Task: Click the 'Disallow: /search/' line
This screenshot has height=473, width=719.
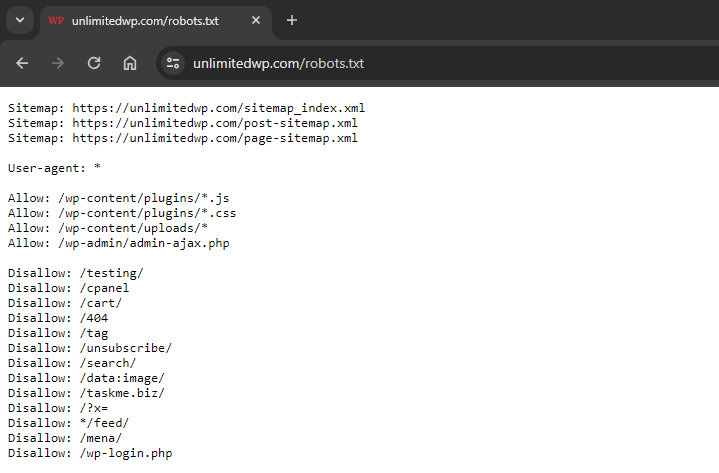Action: 72,363
